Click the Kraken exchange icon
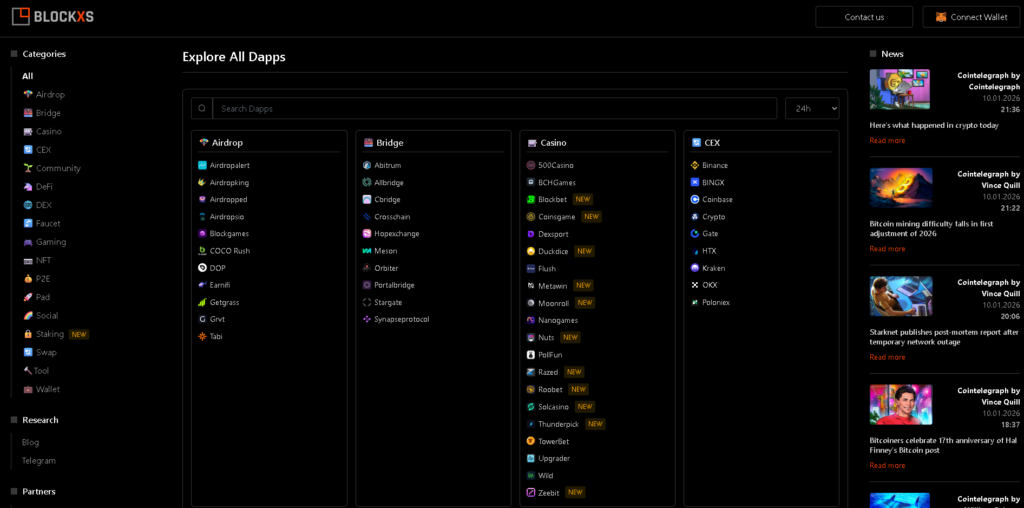This screenshot has height=508, width=1024. click(x=695, y=268)
